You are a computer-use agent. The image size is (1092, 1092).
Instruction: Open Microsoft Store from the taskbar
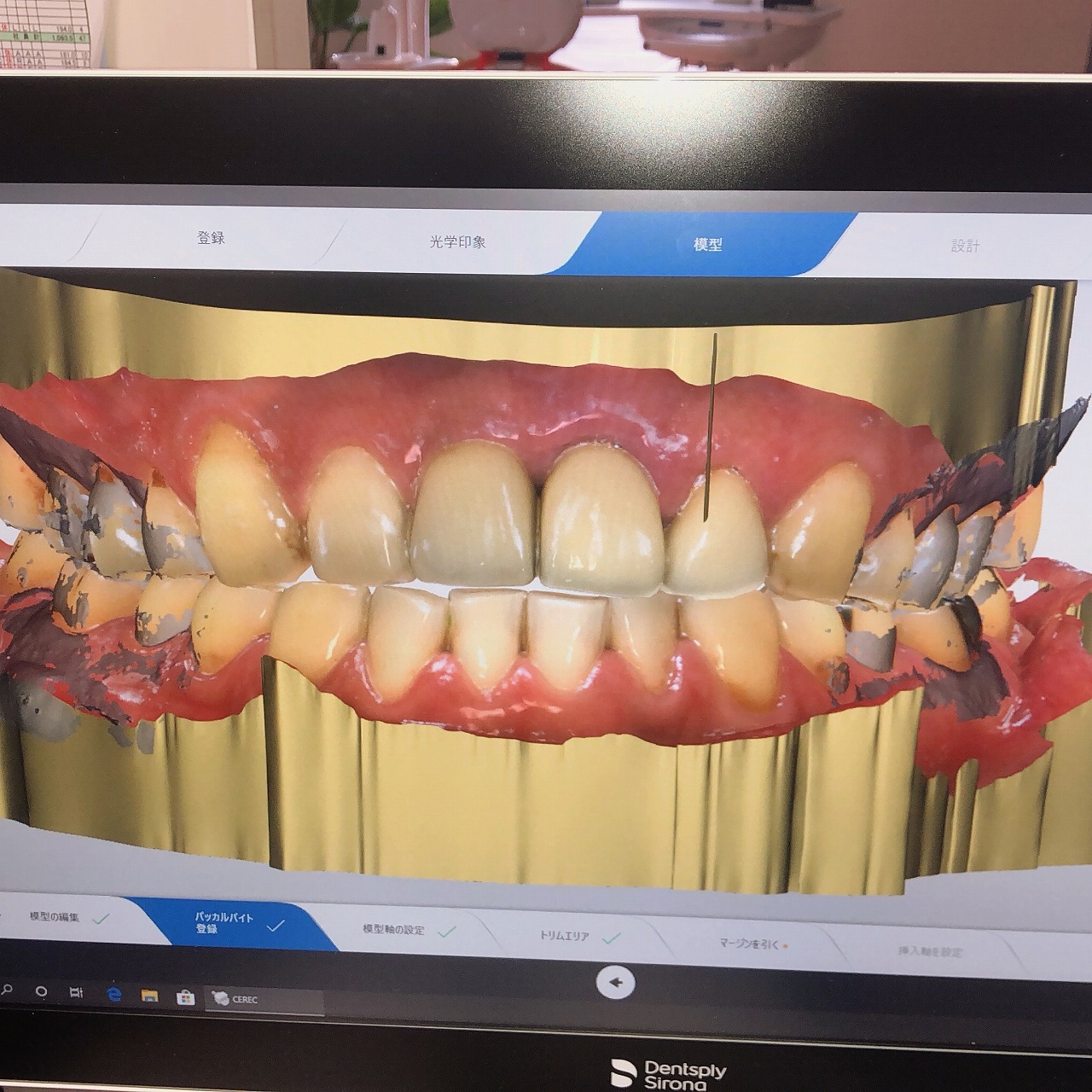coord(184,997)
